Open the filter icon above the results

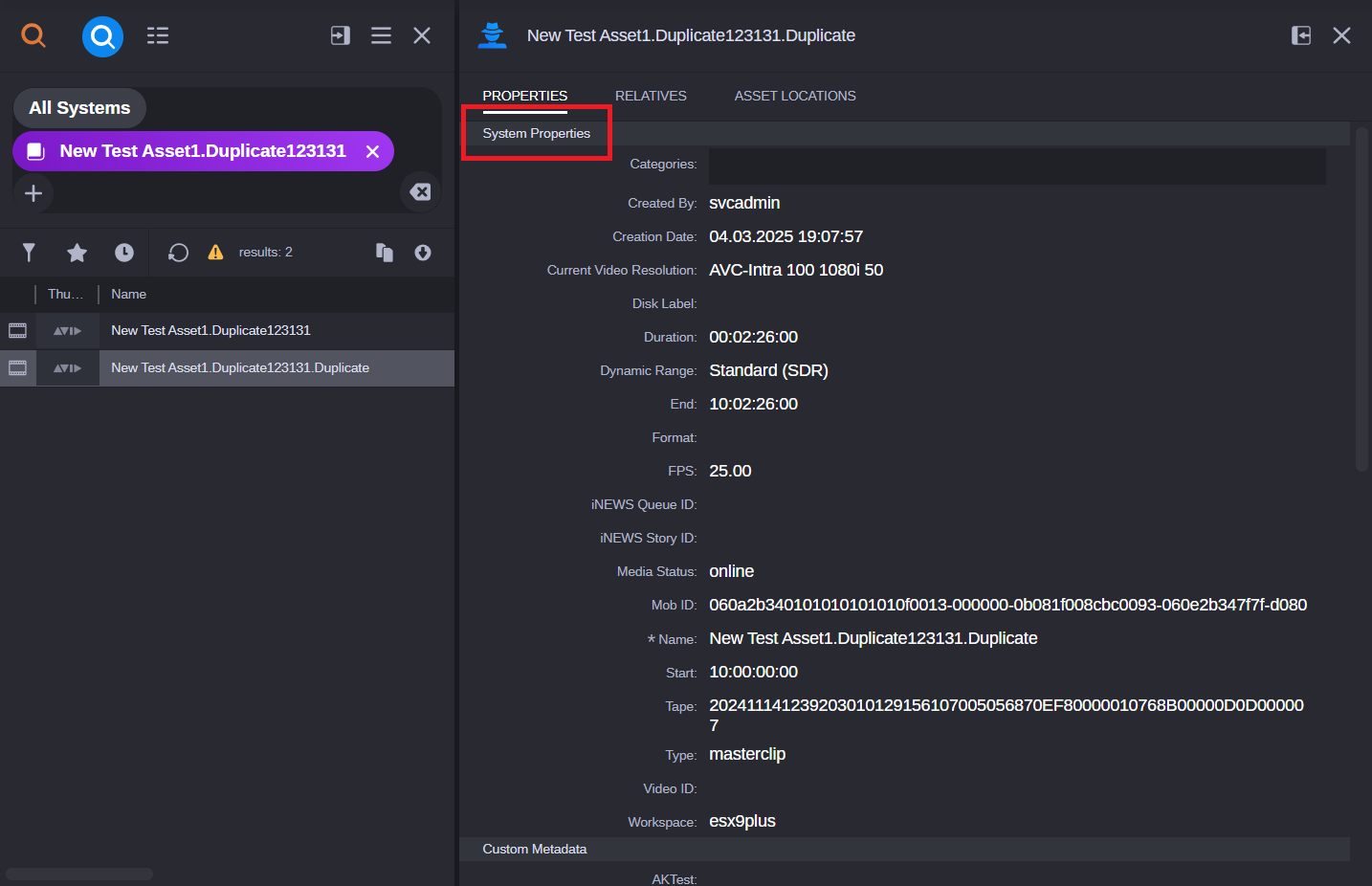tap(28, 252)
